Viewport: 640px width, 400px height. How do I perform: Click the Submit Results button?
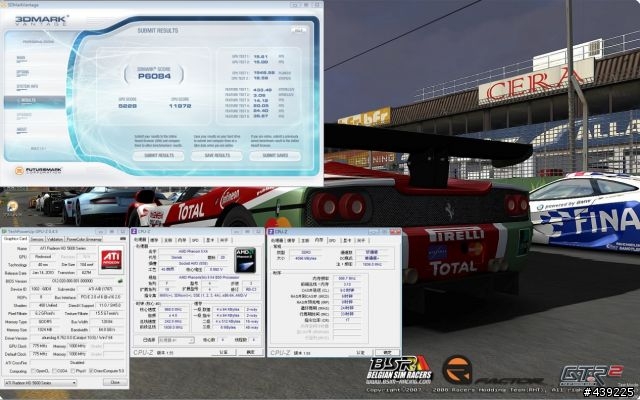click(158, 156)
